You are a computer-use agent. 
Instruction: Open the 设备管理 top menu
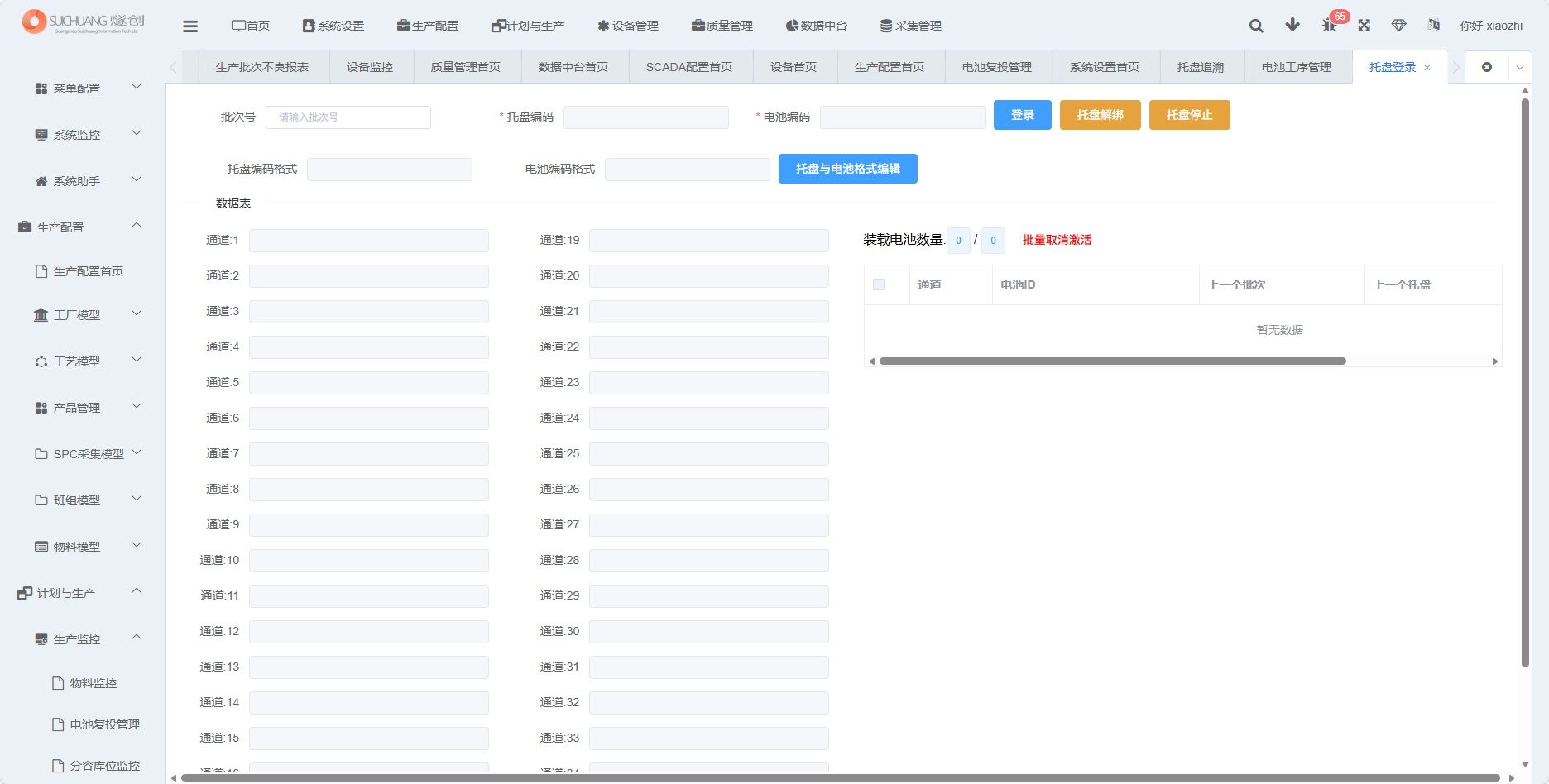pyautogui.click(x=628, y=26)
